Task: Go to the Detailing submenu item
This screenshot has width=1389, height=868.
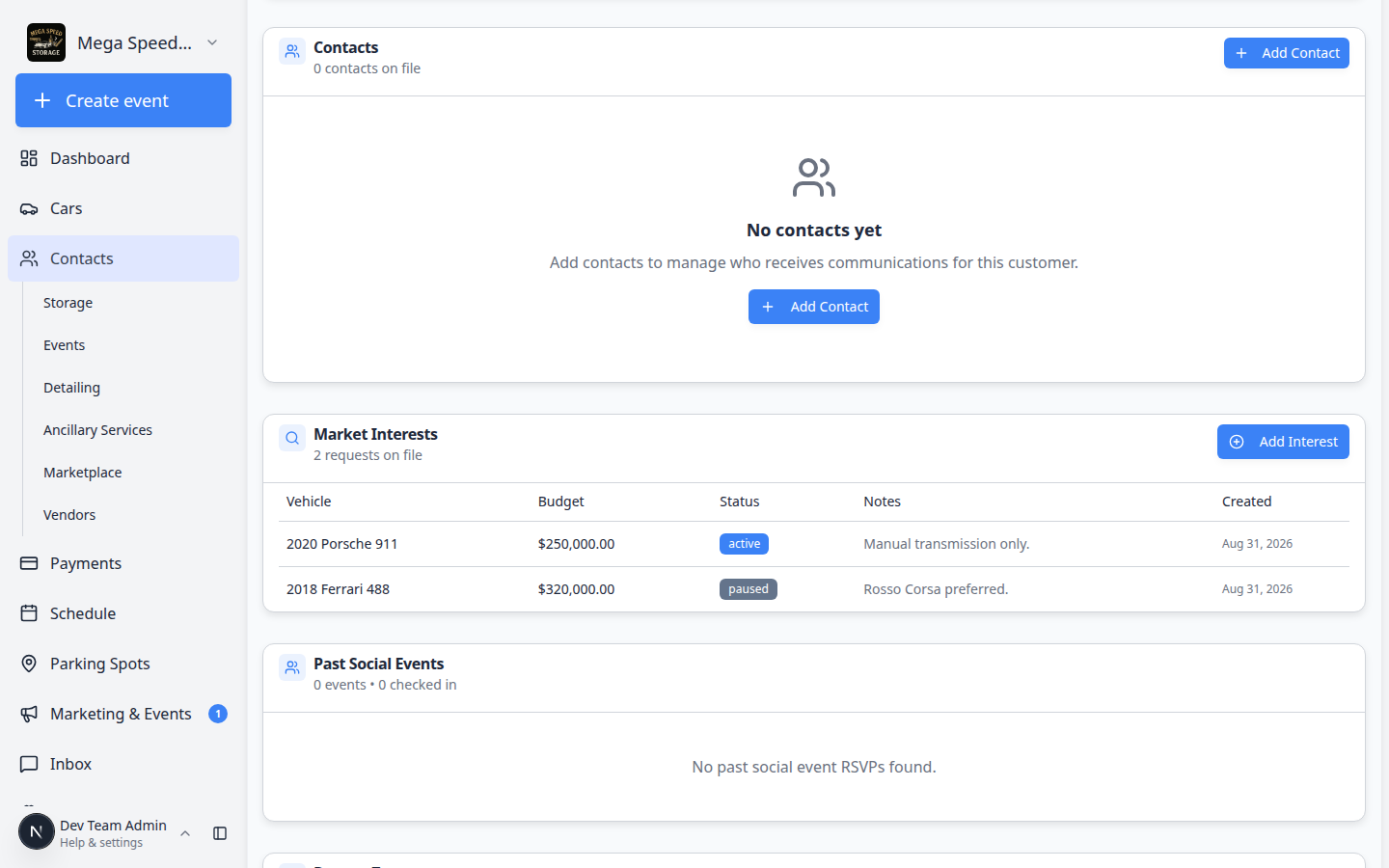Action: click(x=71, y=388)
